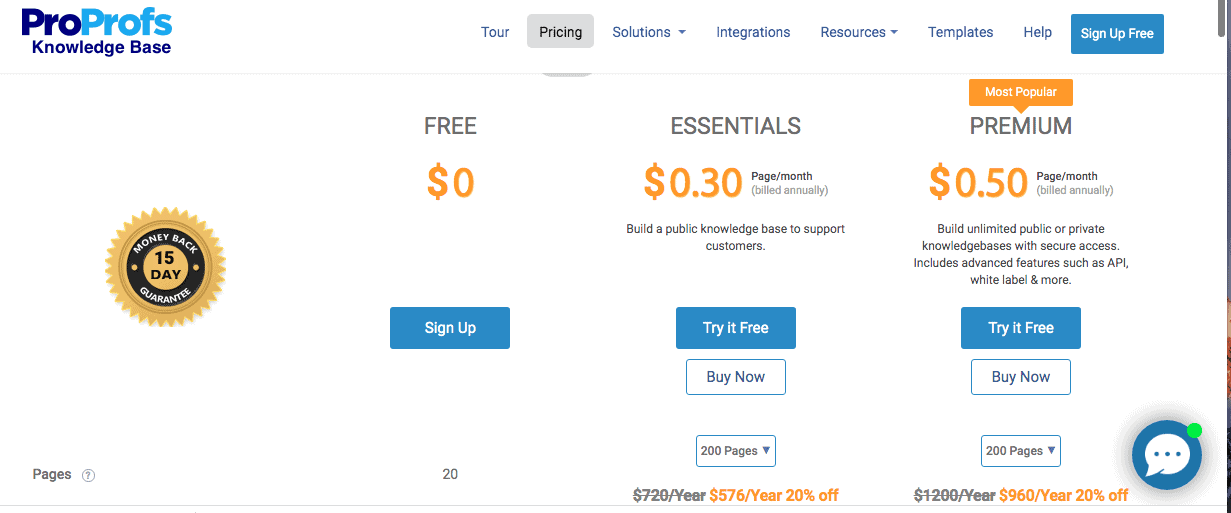Click Try it Free under Premium
1231x513 pixels.
1021,328
